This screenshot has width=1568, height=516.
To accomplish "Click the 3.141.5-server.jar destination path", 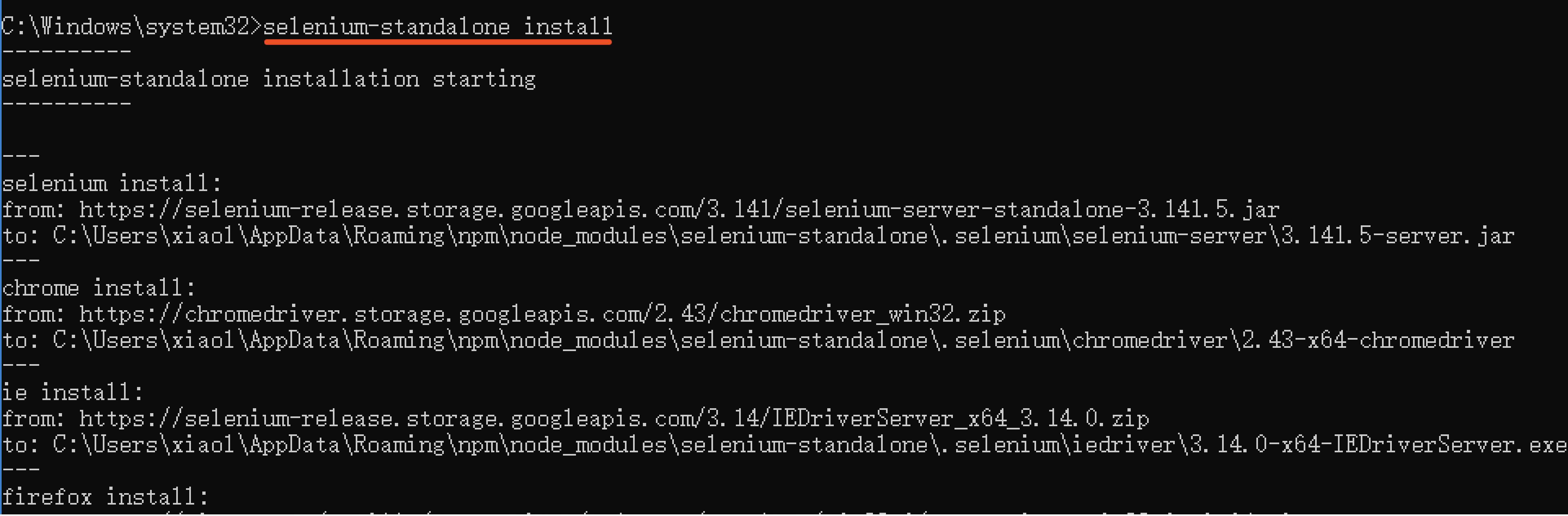I will point(784,236).
